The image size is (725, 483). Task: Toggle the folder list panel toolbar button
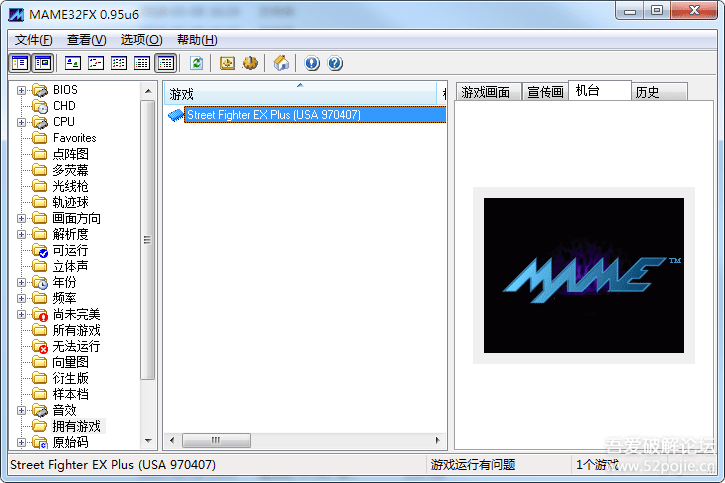tap(20, 63)
